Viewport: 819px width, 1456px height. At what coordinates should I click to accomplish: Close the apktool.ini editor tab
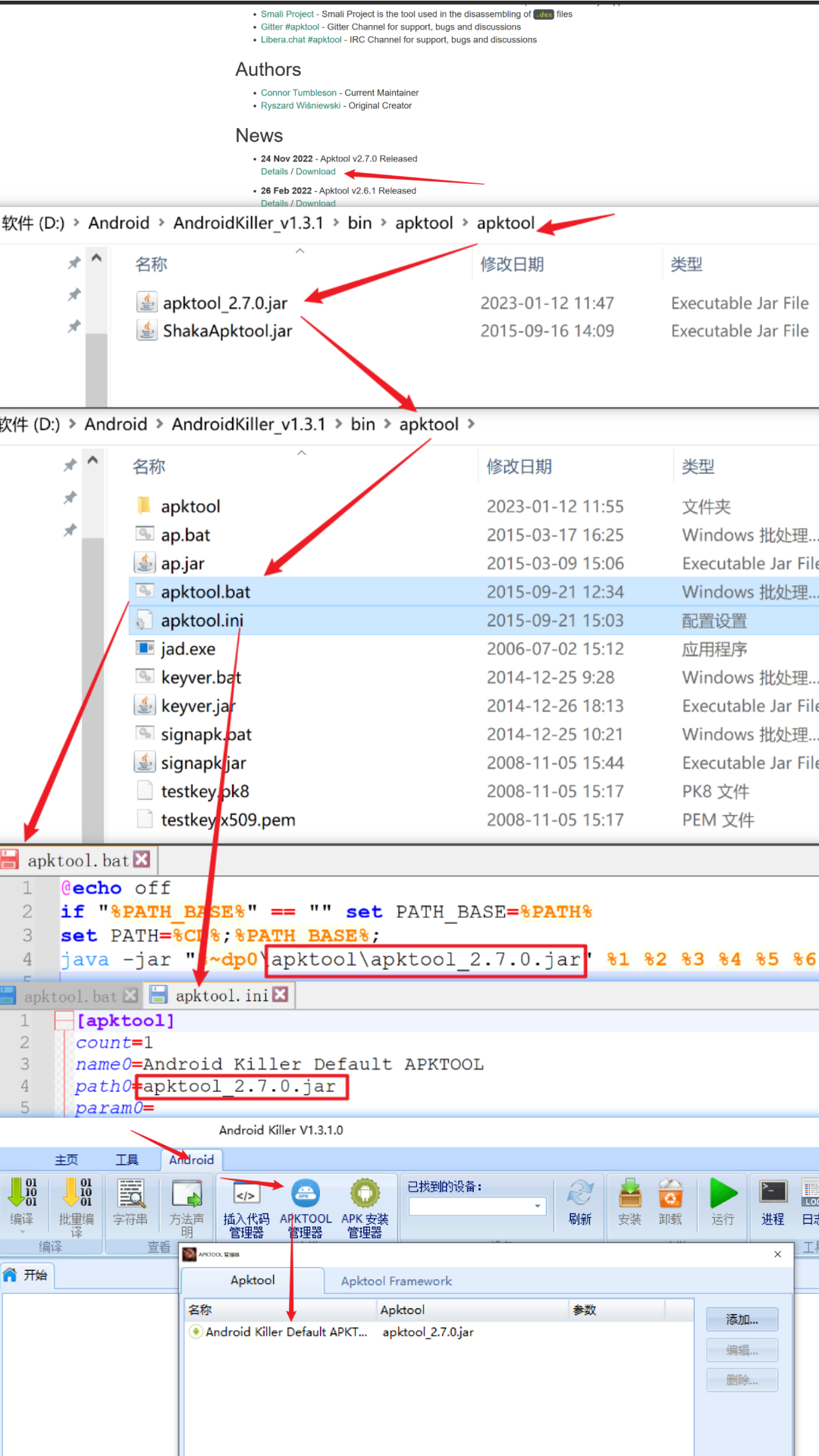pos(281,994)
